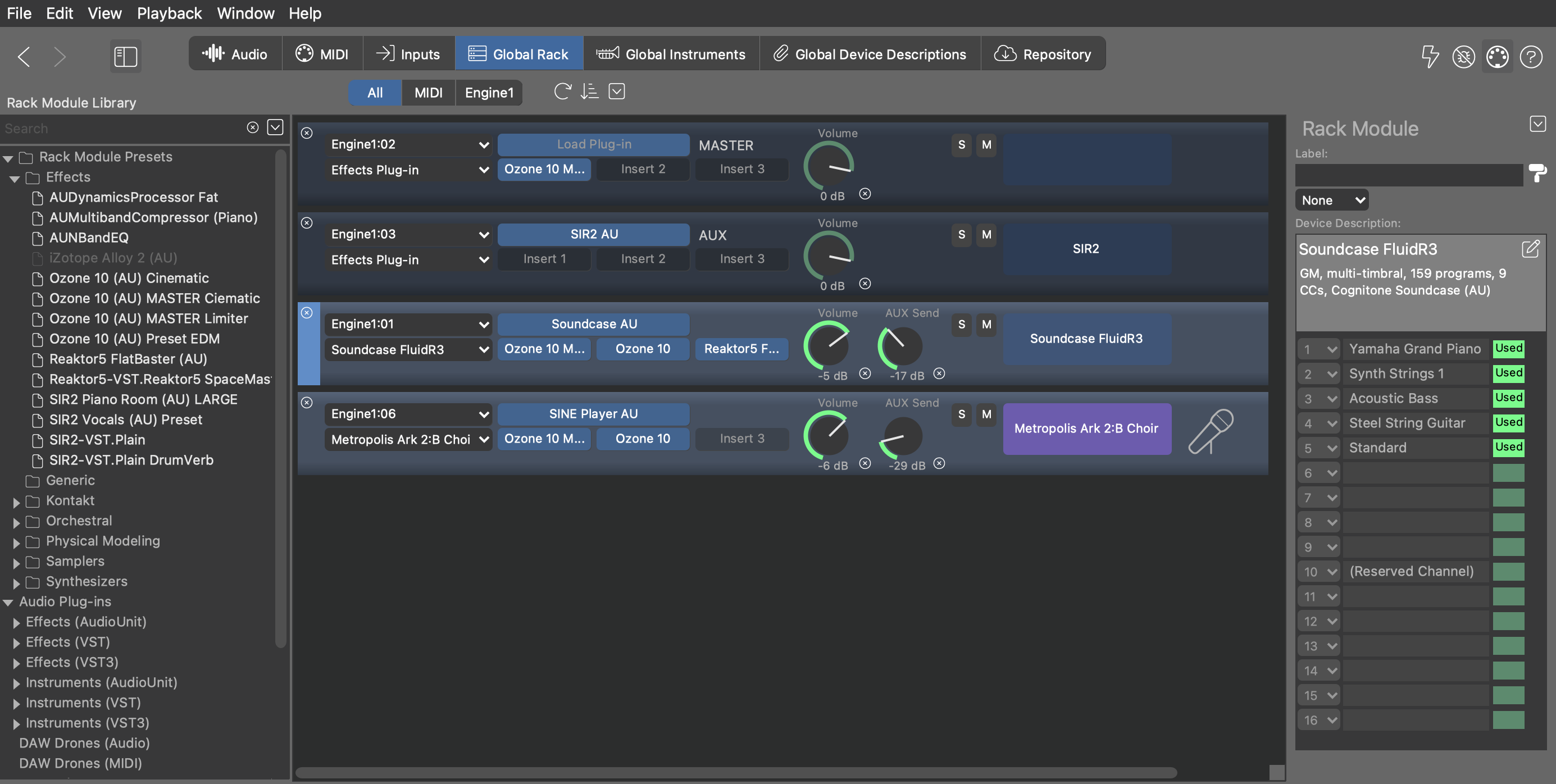Screen dimensions: 1556x784
Task: Open channel 10 program dropdown
Action: point(1318,571)
